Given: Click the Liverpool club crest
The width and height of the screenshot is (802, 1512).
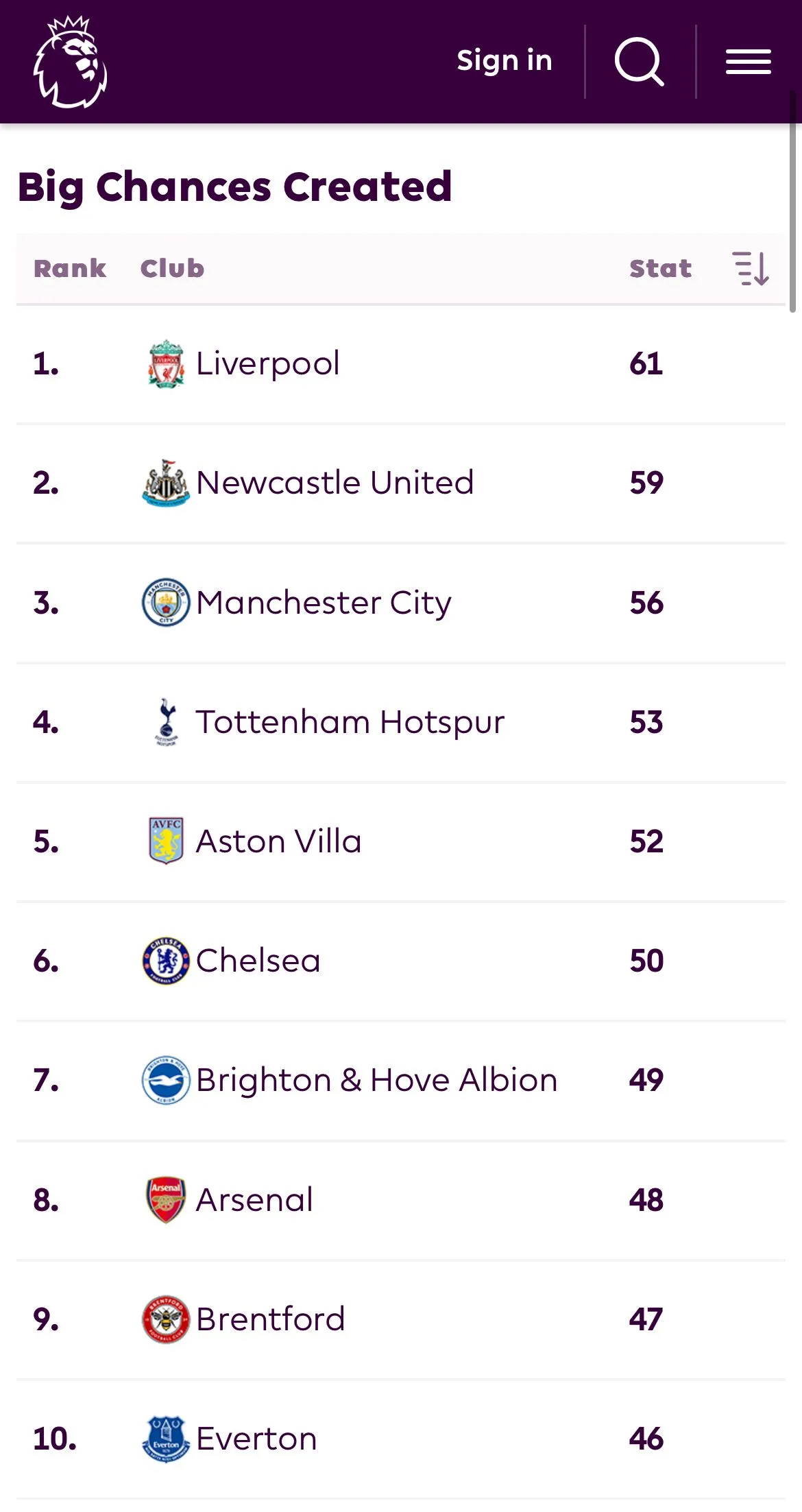Looking at the screenshot, I should 166,363.
